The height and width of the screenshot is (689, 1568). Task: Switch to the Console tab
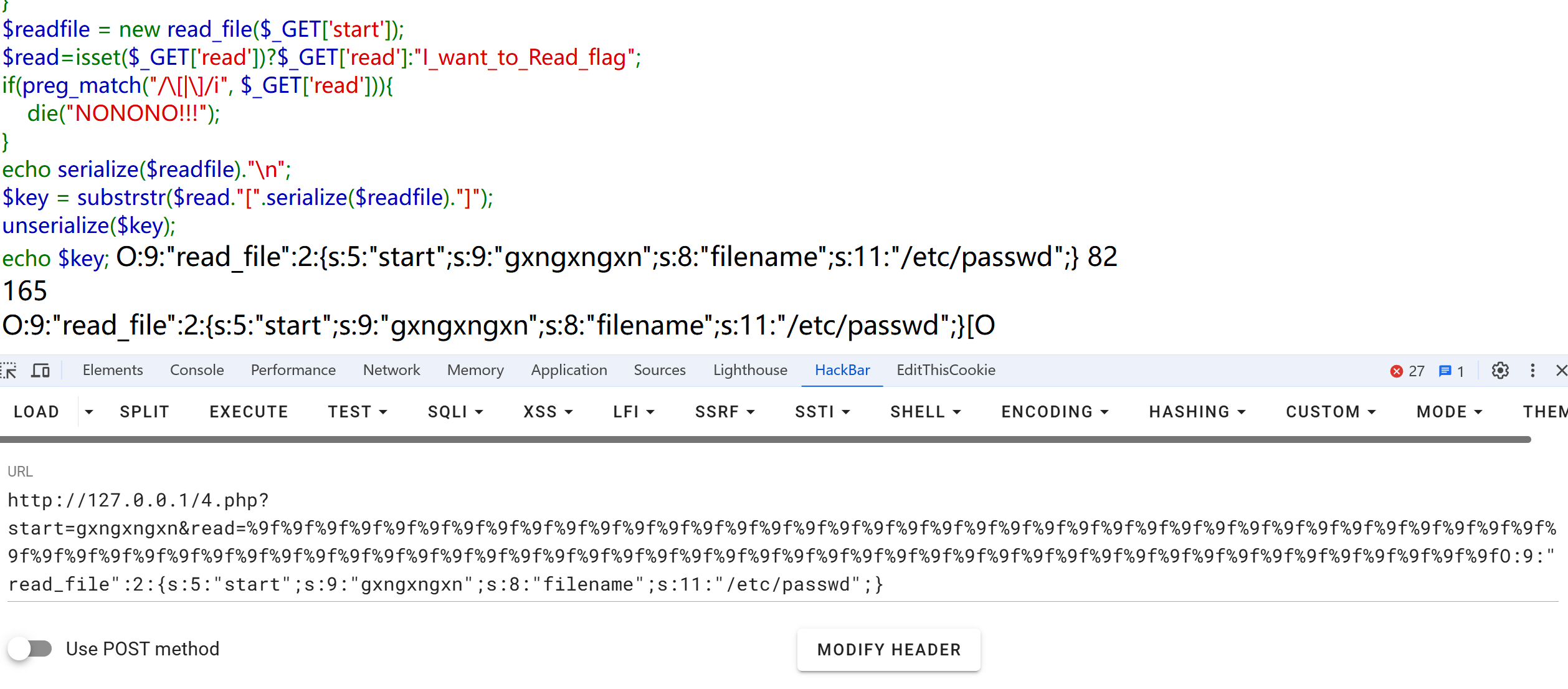pos(197,370)
